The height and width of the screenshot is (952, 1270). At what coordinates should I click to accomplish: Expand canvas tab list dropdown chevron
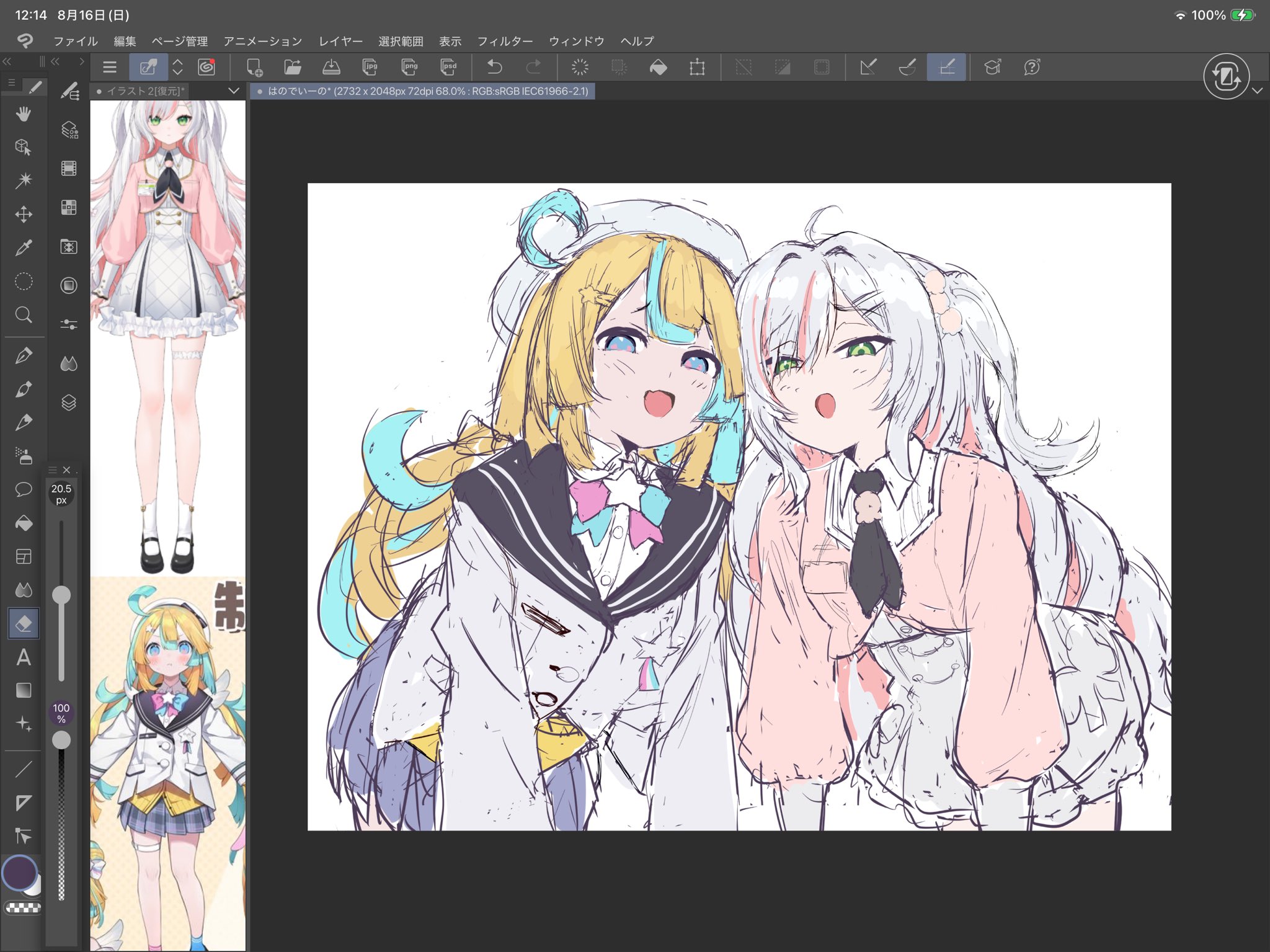234,91
